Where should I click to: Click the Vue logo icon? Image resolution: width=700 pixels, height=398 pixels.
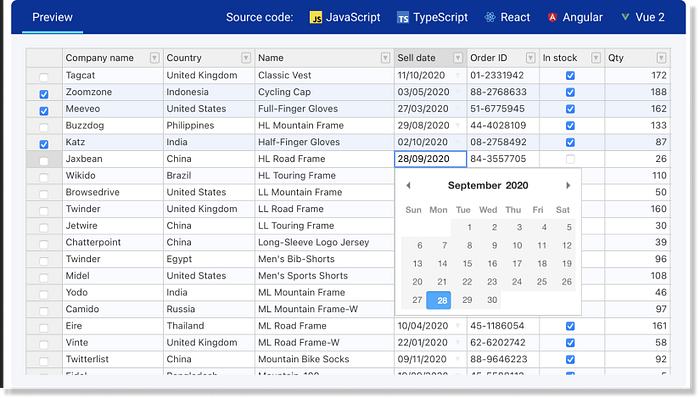click(x=625, y=17)
